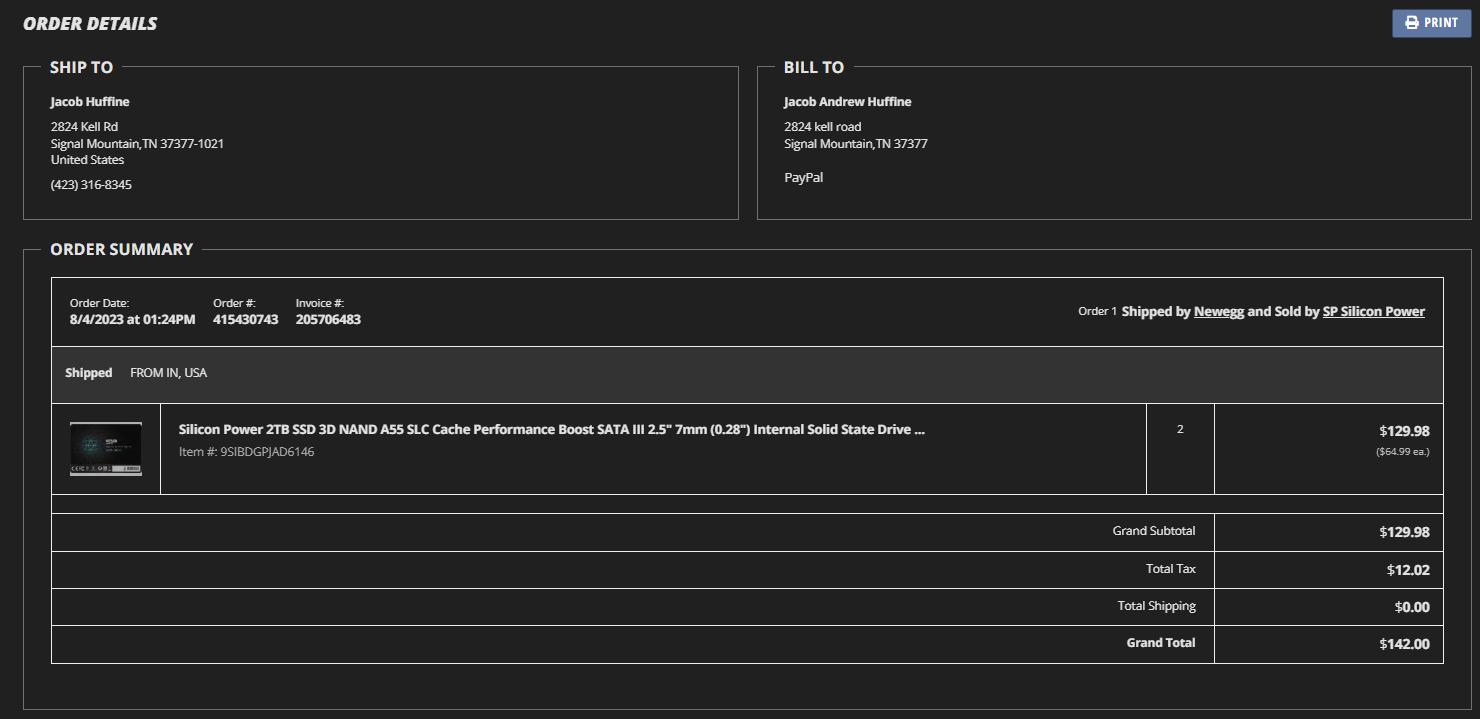Screen dimensions: 1480x719
Task: Click the Jacob Andrew Huffine billing name
Action: point(847,102)
